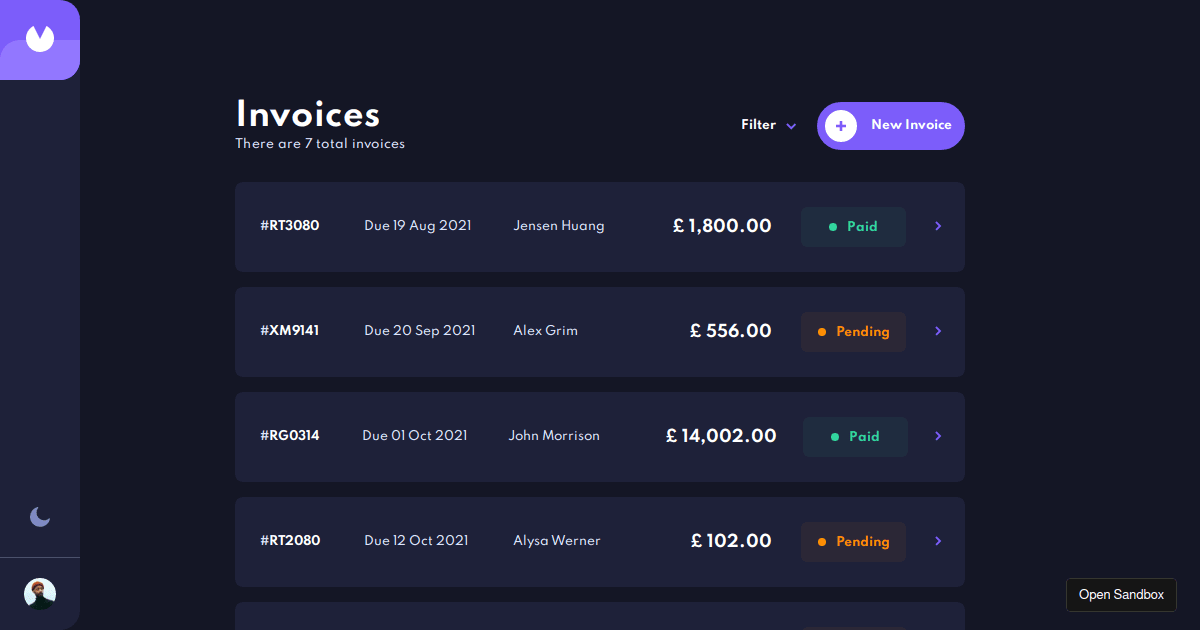Image resolution: width=1200 pixels, height=630 pixels.
Task: Click client name Alysa Werner
Action: 556,541
